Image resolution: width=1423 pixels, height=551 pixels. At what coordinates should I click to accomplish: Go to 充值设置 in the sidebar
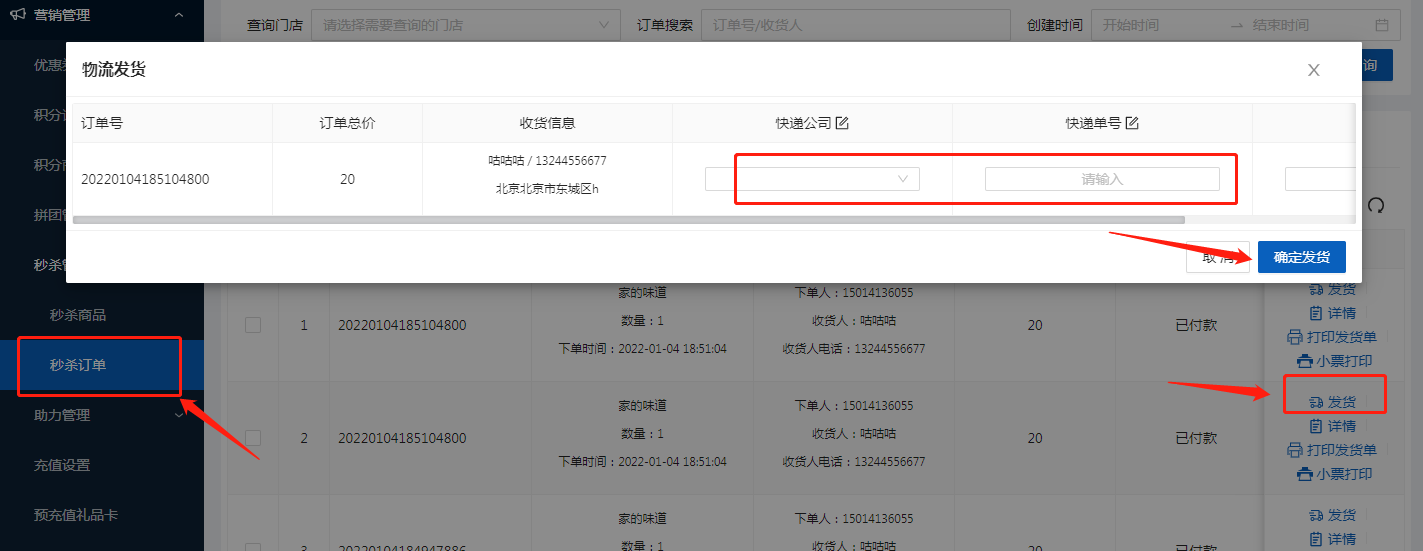[x=62, y=465]
